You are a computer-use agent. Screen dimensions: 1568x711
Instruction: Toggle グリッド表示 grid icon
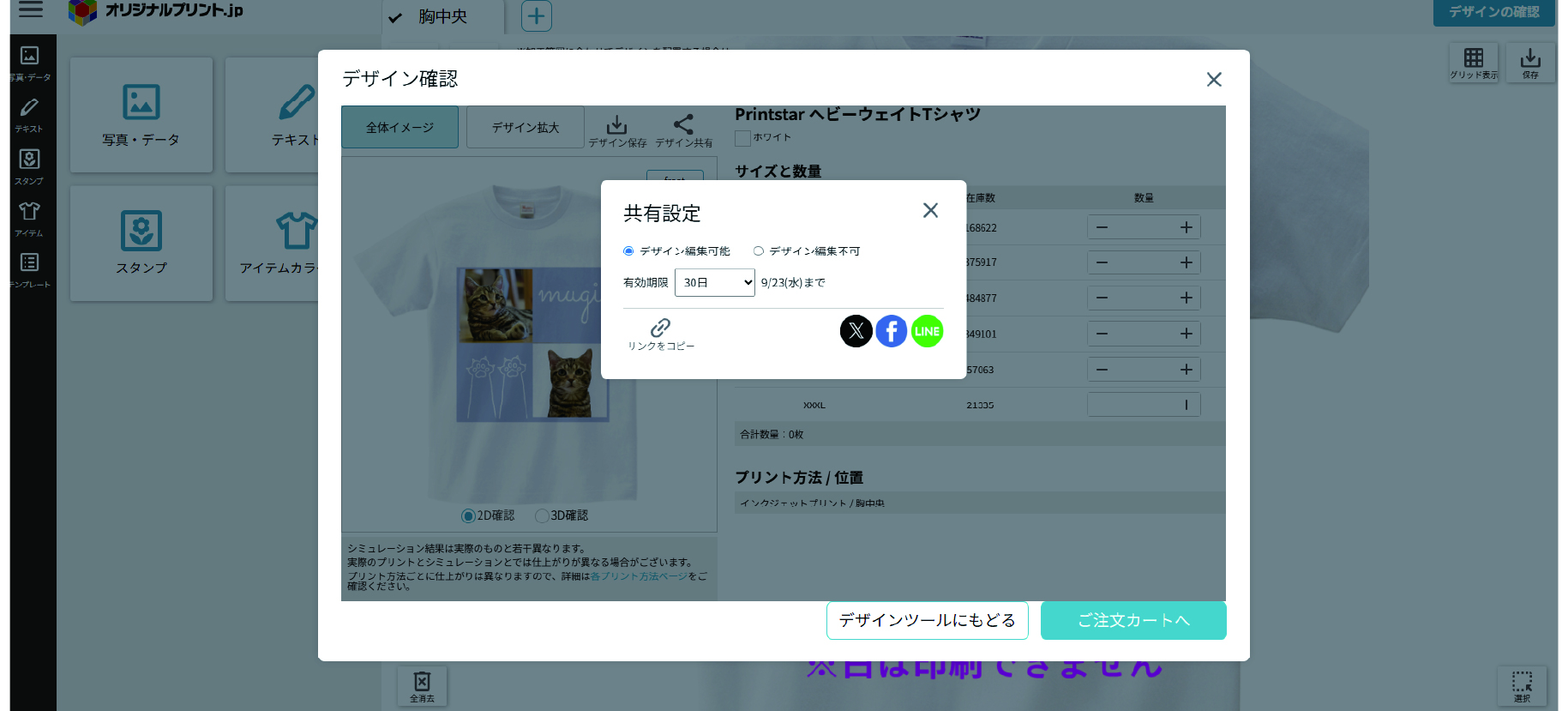pyautogui.click(x=1474, y=63)
